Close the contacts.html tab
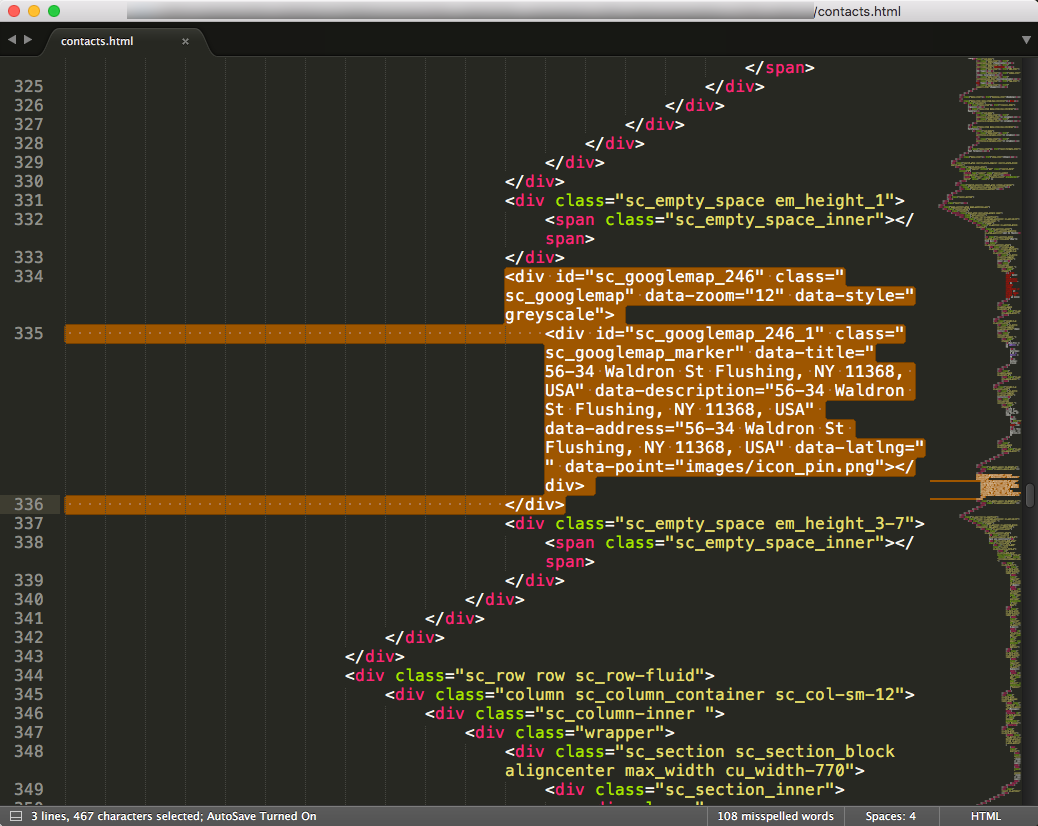Screen dimensions: 1038x826 pyautogui.click(x=185, y=41)
